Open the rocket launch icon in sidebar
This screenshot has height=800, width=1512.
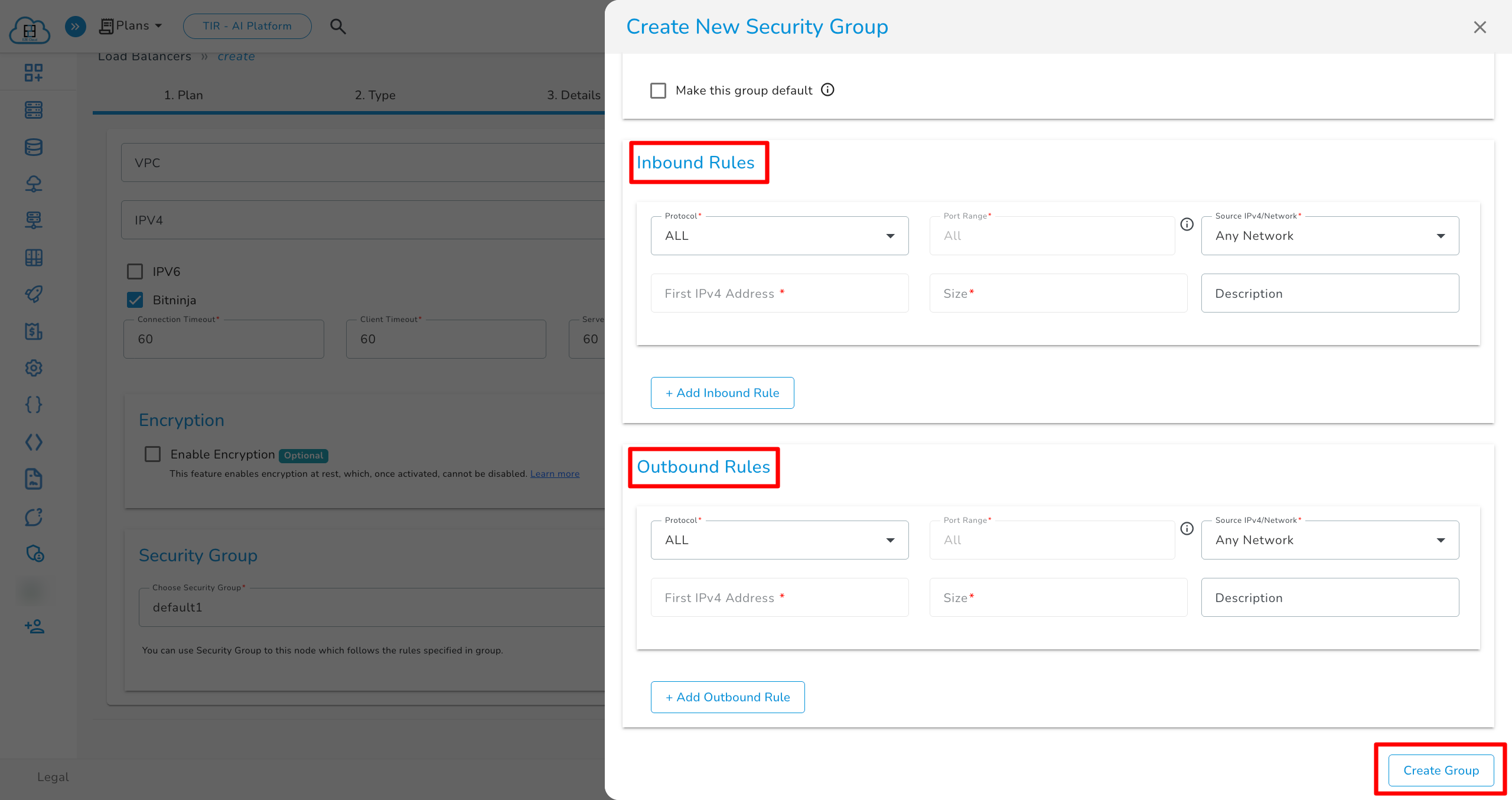(x=34, y=294)
